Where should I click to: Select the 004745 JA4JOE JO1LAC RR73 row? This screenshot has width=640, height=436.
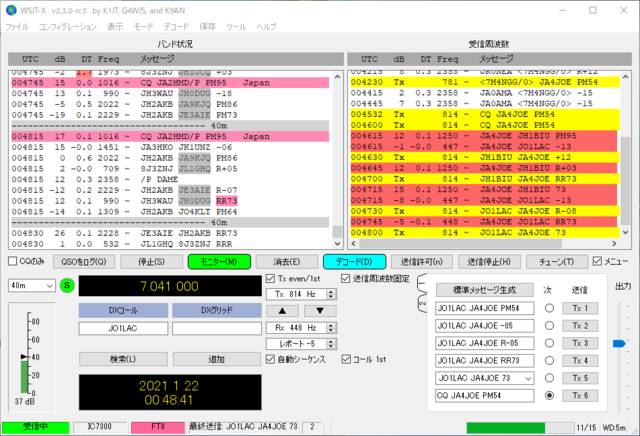484,222
